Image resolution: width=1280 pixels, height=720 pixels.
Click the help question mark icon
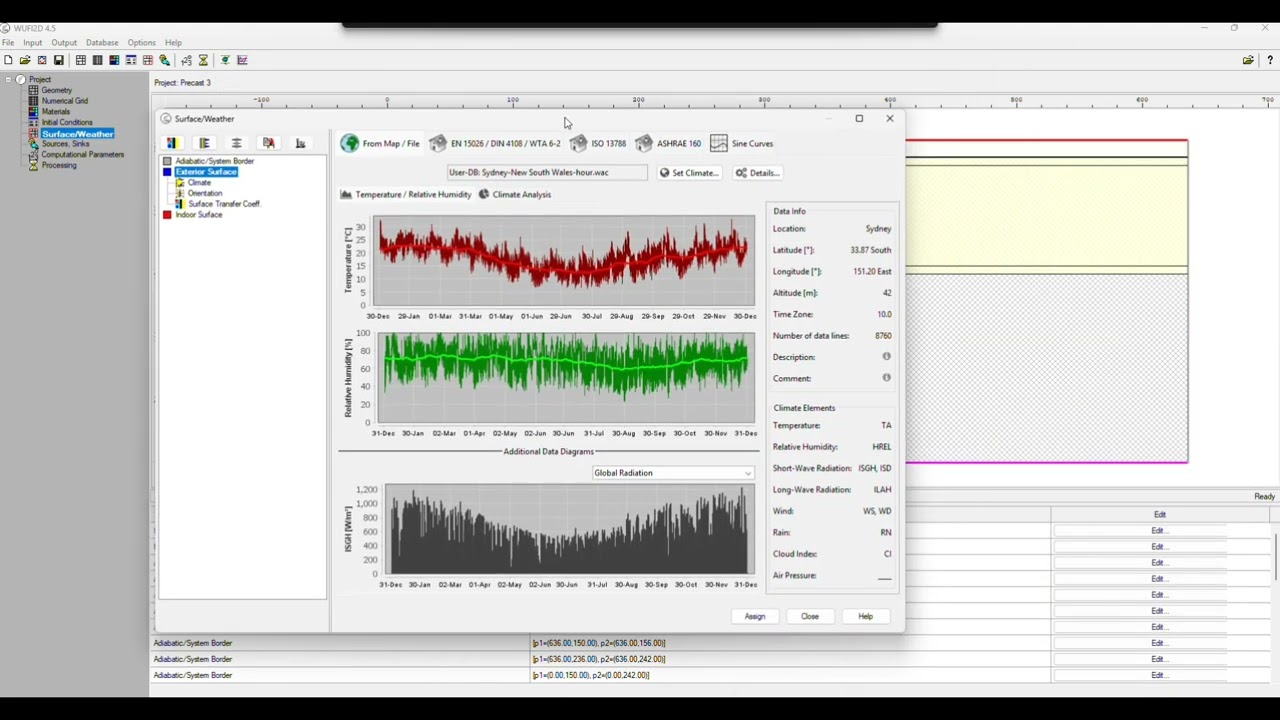point(1270,60)
